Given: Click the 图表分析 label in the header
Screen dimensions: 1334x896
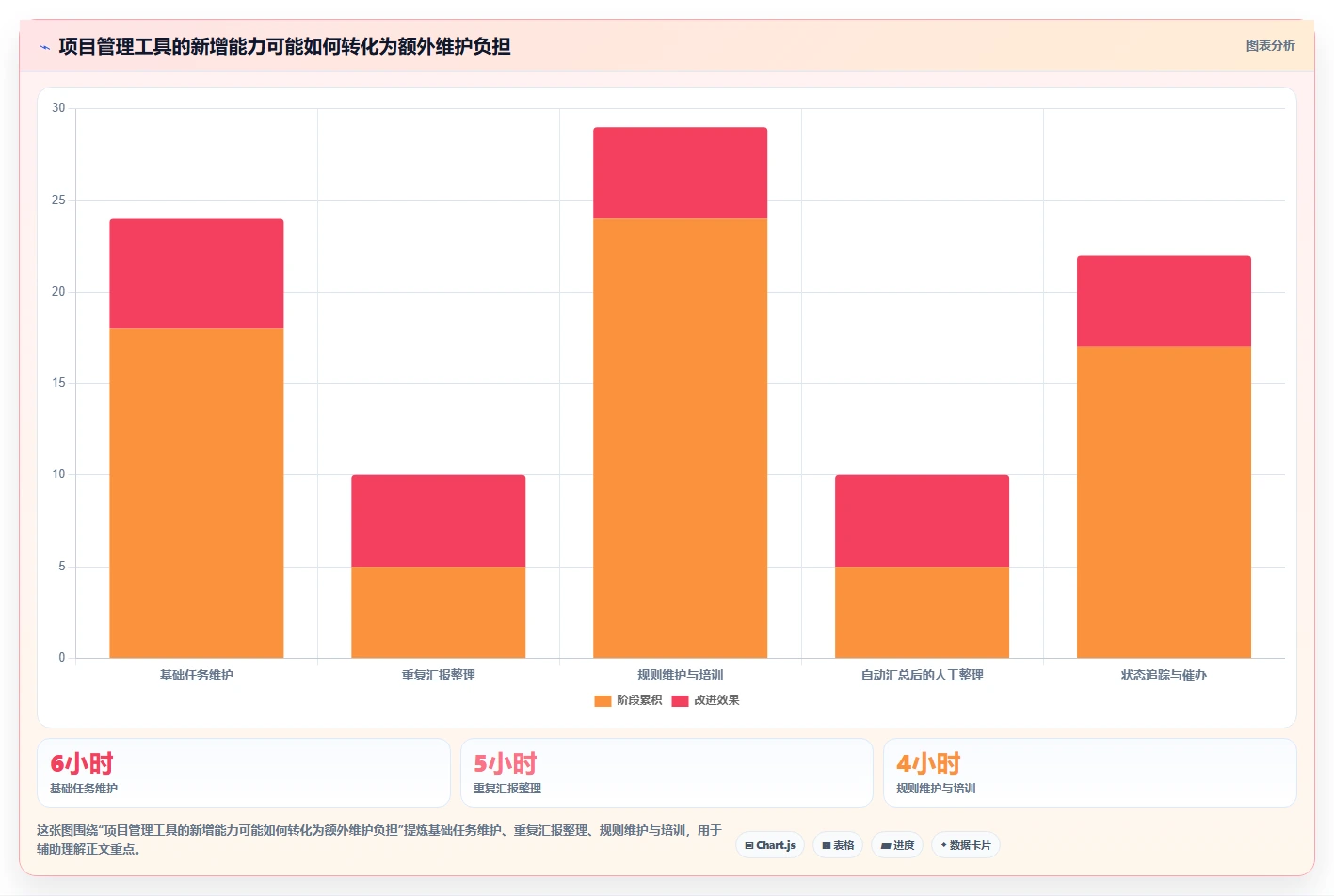Looking at the screenshot, I should [1270, 45].
